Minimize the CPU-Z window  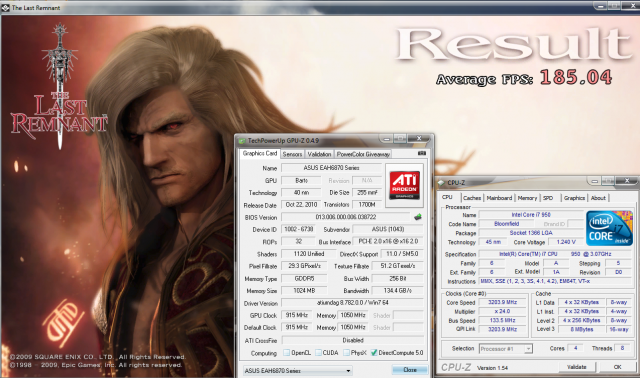tap(594, 181)
